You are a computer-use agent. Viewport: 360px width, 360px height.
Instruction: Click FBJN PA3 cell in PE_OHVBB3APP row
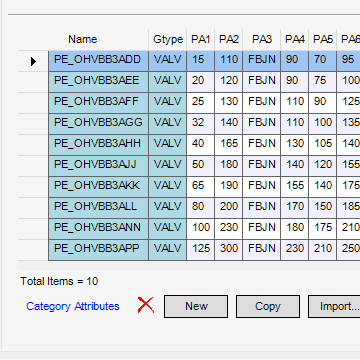[x=262, y=250]
